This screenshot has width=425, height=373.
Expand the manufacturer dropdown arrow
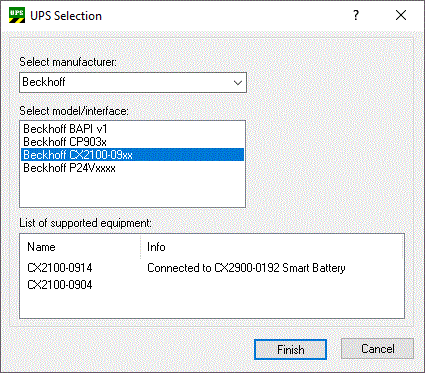pos(238,83)
